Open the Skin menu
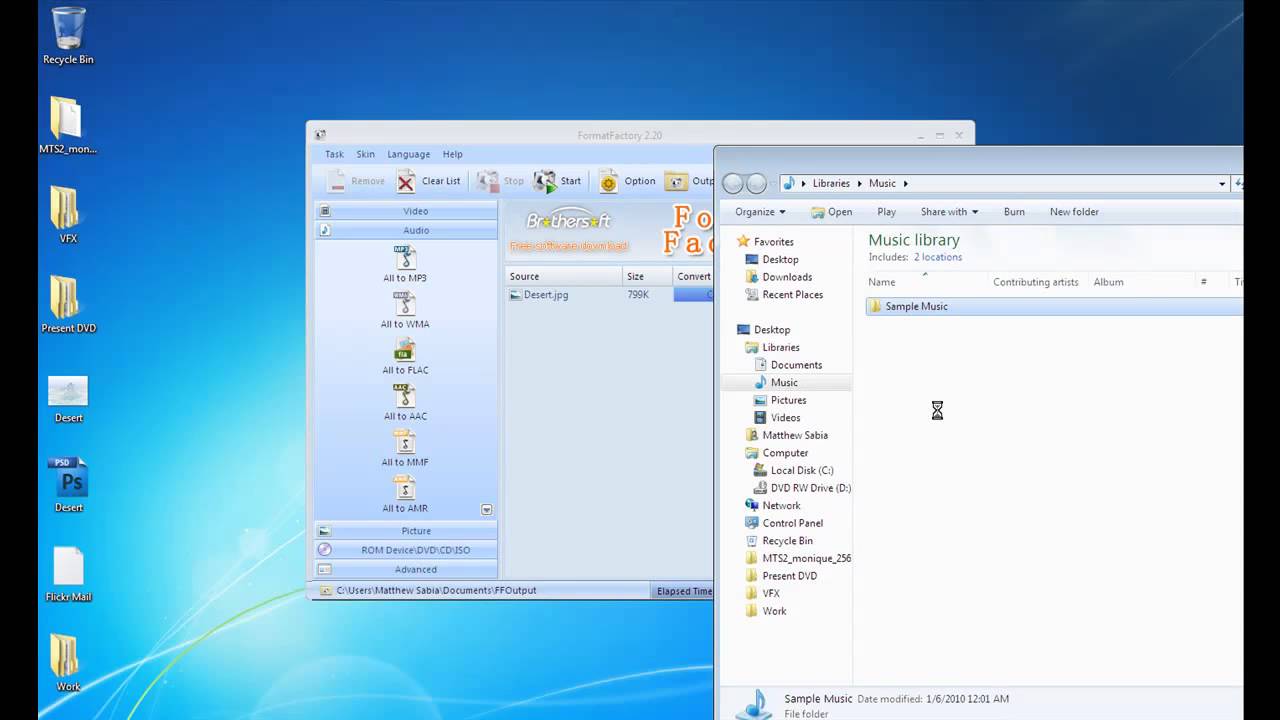Viewport: 1280px width, 720px height. pyautogui.click(x=366, y=154)
